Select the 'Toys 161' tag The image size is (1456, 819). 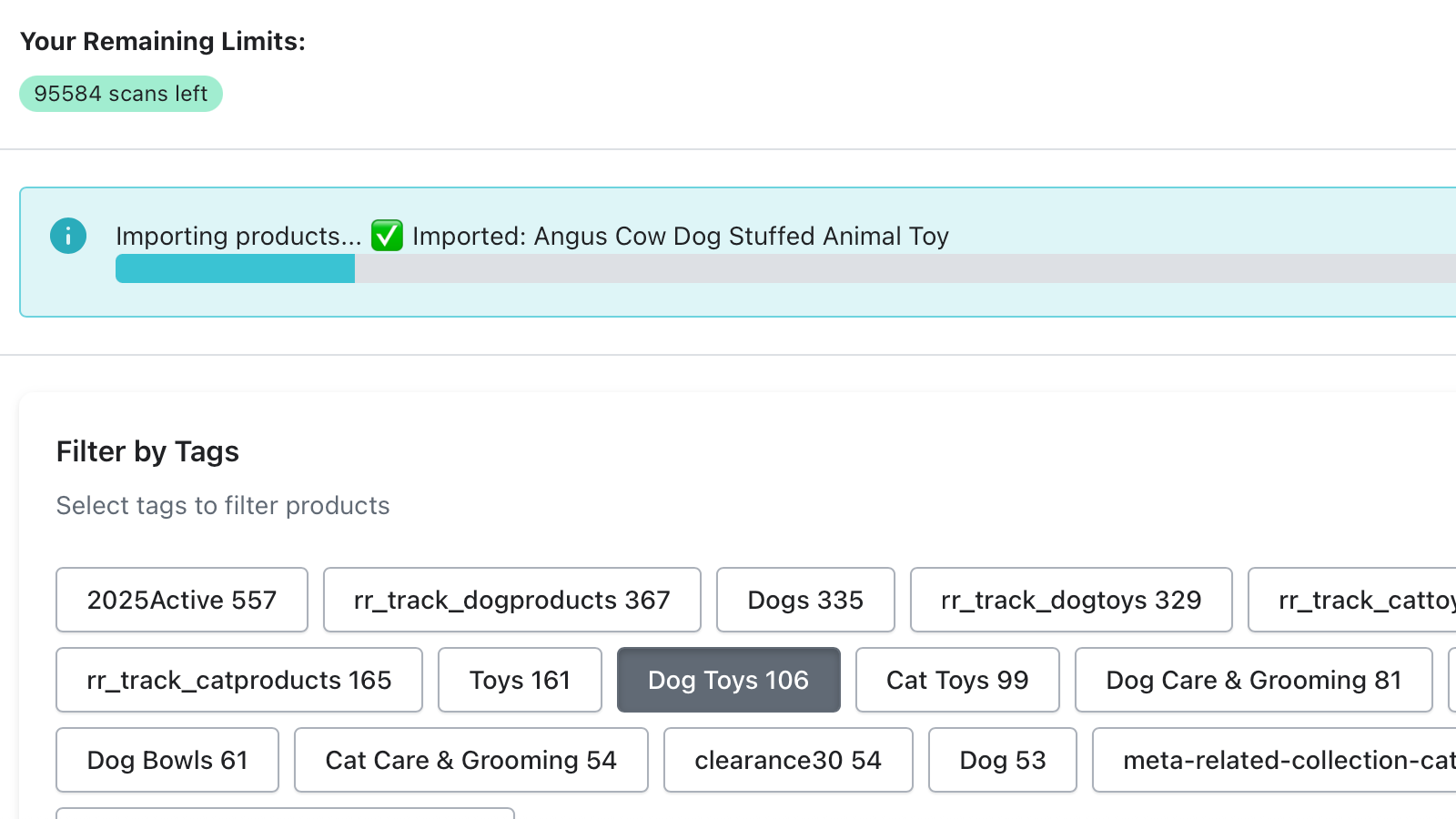(x=520, y=680)
